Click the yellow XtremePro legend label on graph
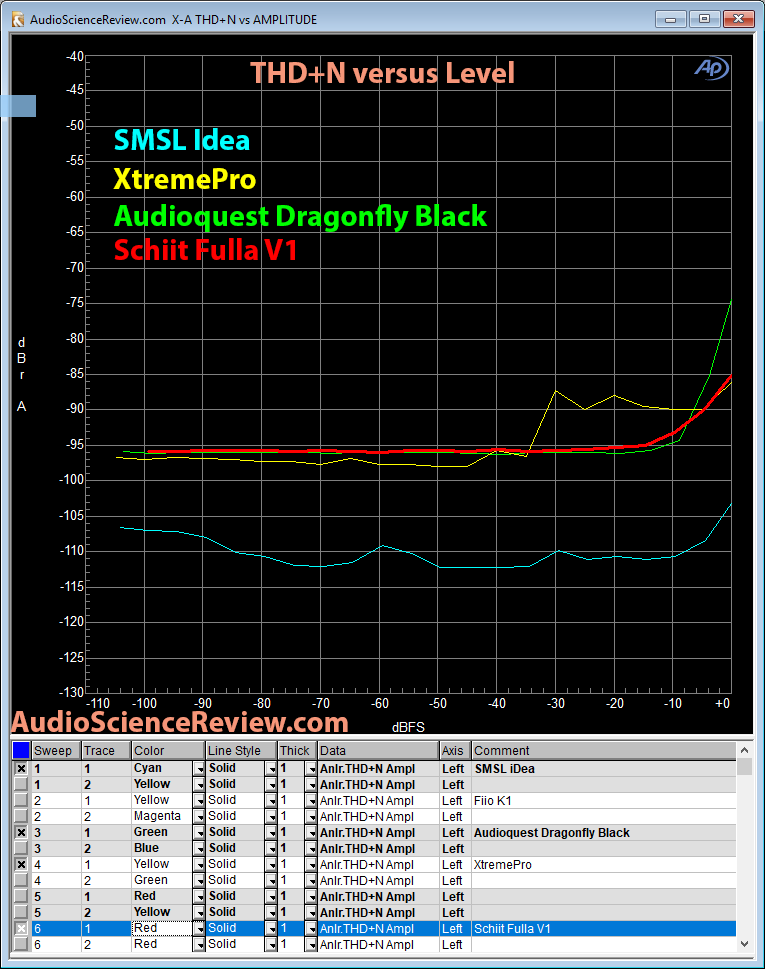 185,179
